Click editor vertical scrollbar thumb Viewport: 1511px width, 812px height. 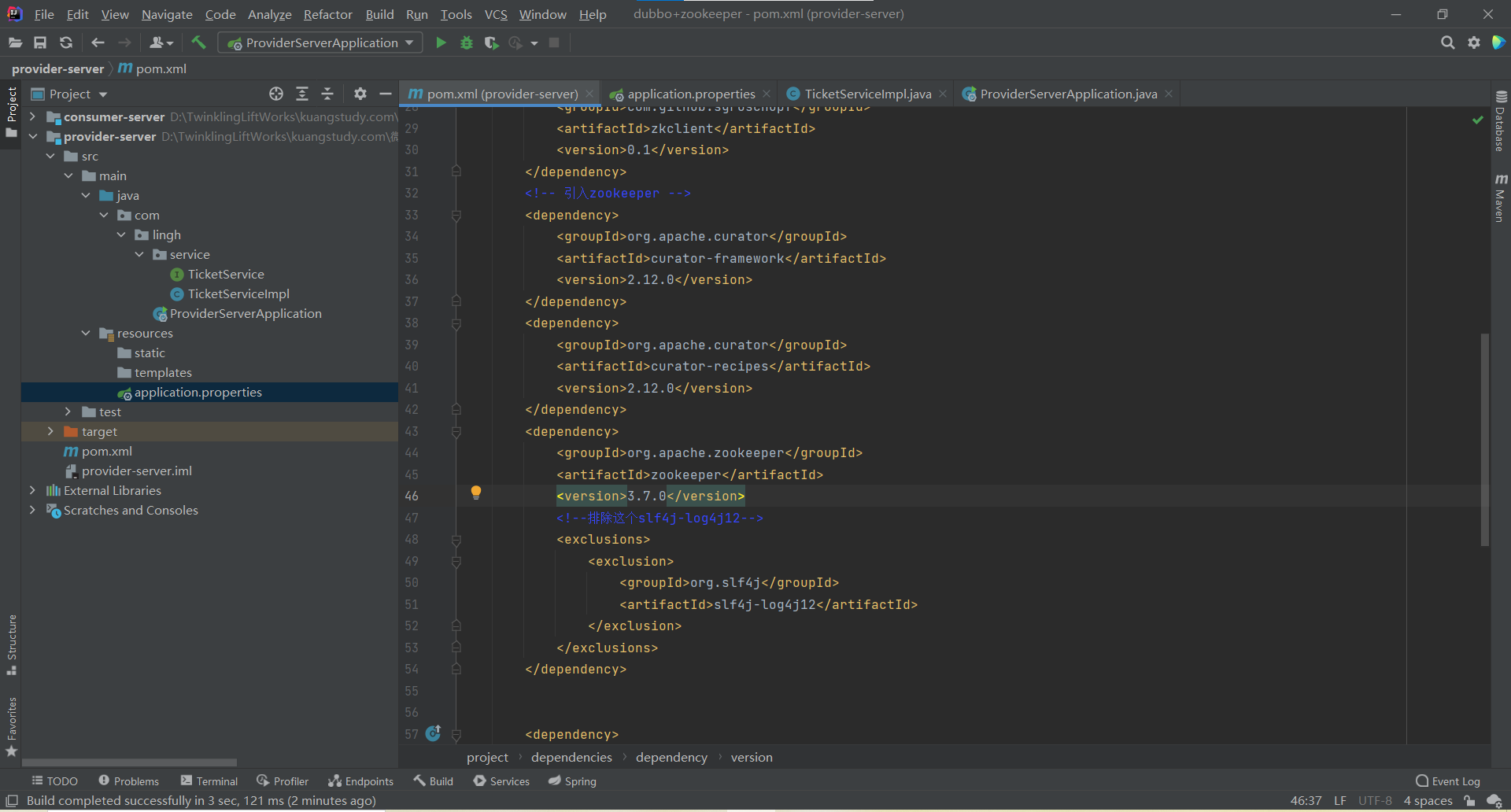(1485, 439)
